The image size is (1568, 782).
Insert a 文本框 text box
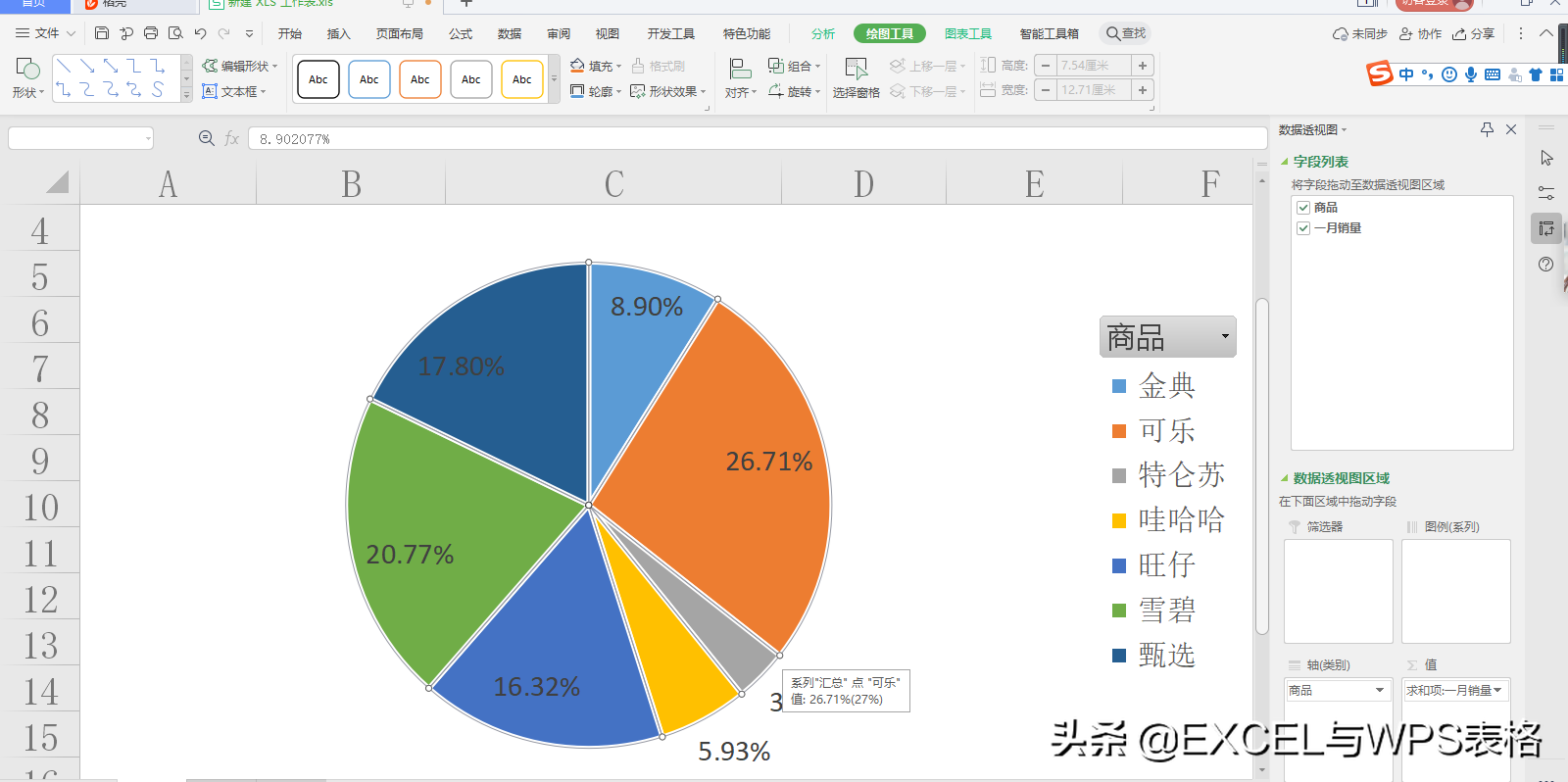(234, 91)
